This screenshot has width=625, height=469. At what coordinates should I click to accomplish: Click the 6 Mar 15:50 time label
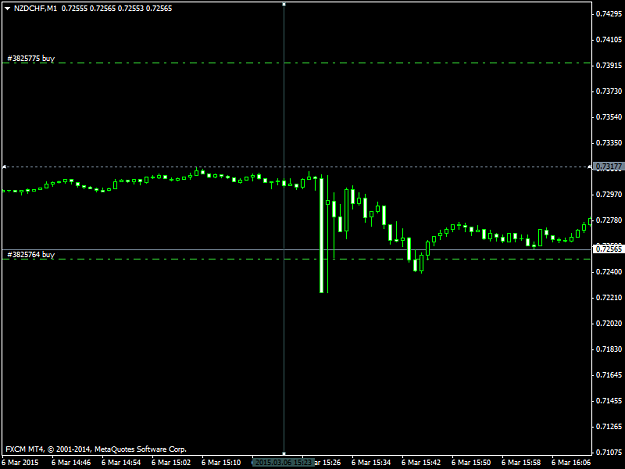pyautogui.click(x=471, y=463)
